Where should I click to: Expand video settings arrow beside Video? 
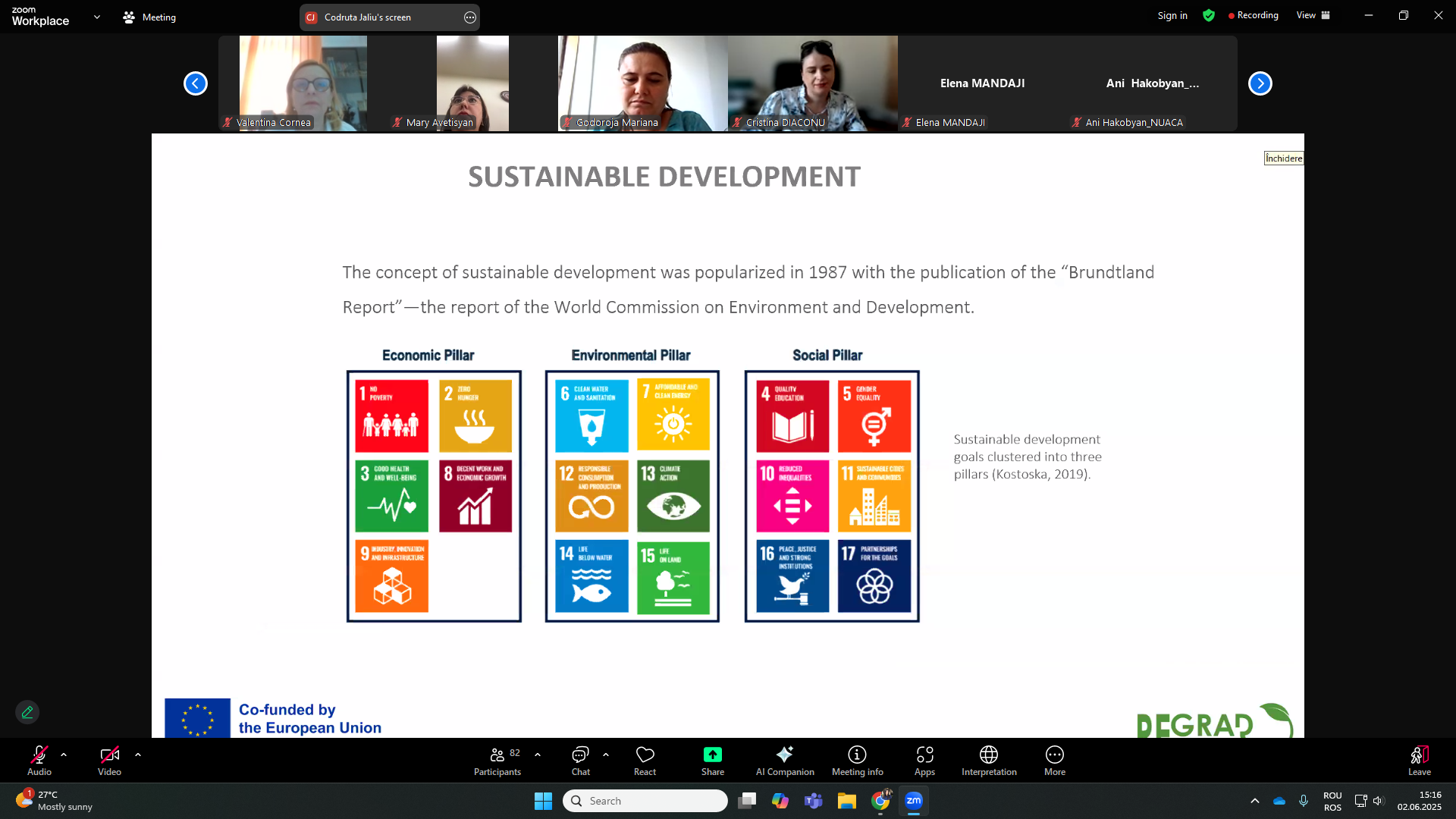coord(138,755)
